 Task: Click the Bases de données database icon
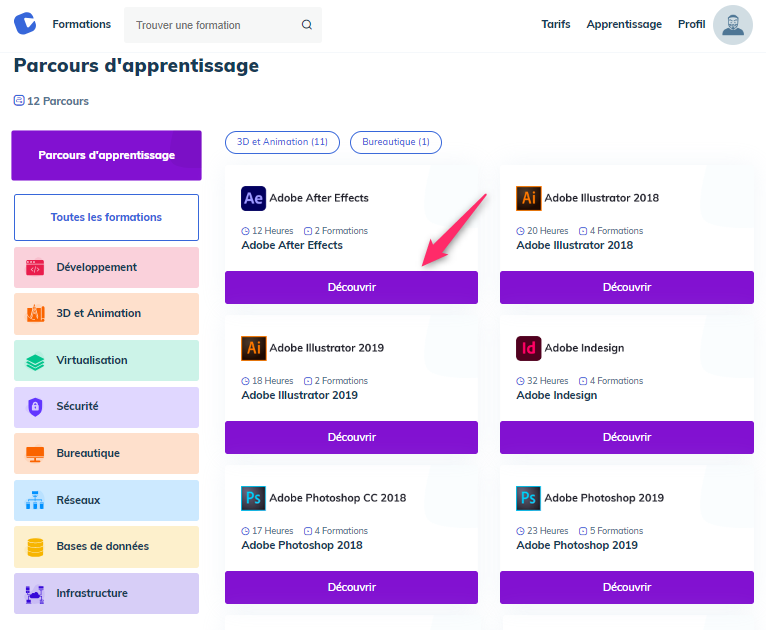[35, 547]
